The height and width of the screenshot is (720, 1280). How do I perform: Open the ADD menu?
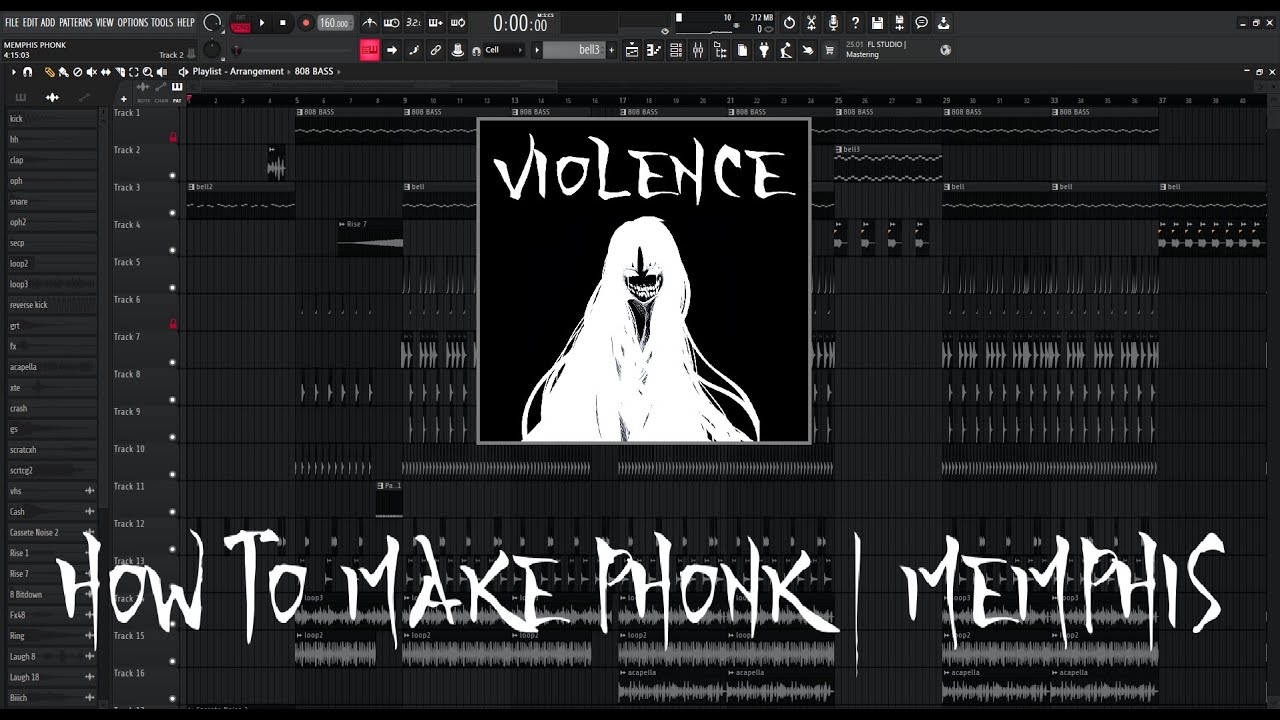(48, 23)
